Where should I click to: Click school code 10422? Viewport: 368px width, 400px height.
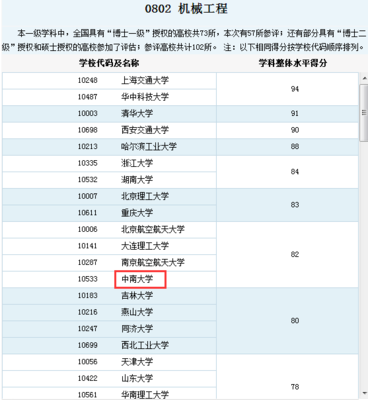[88, 378]
